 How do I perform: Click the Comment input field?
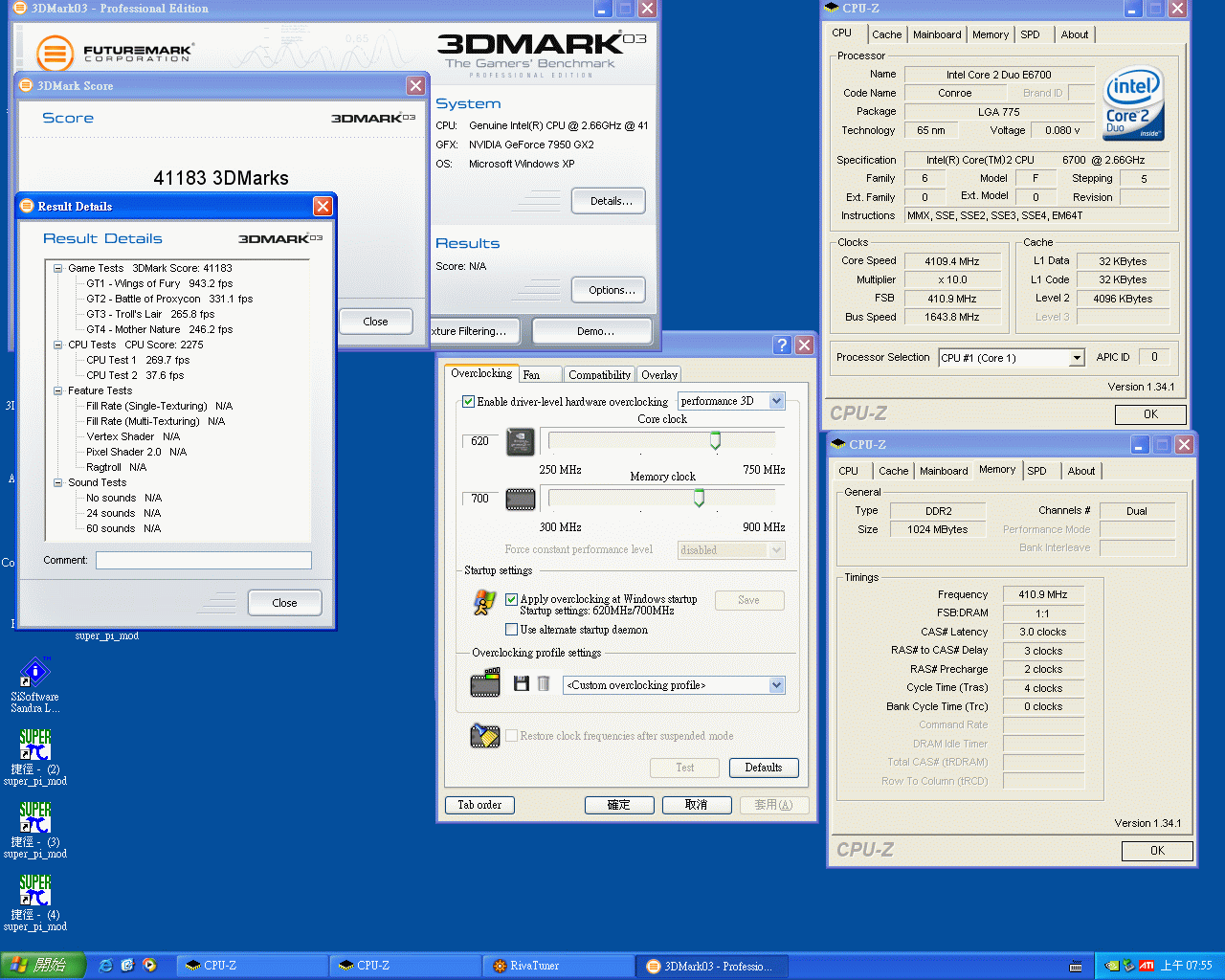[x=203, y=560]
